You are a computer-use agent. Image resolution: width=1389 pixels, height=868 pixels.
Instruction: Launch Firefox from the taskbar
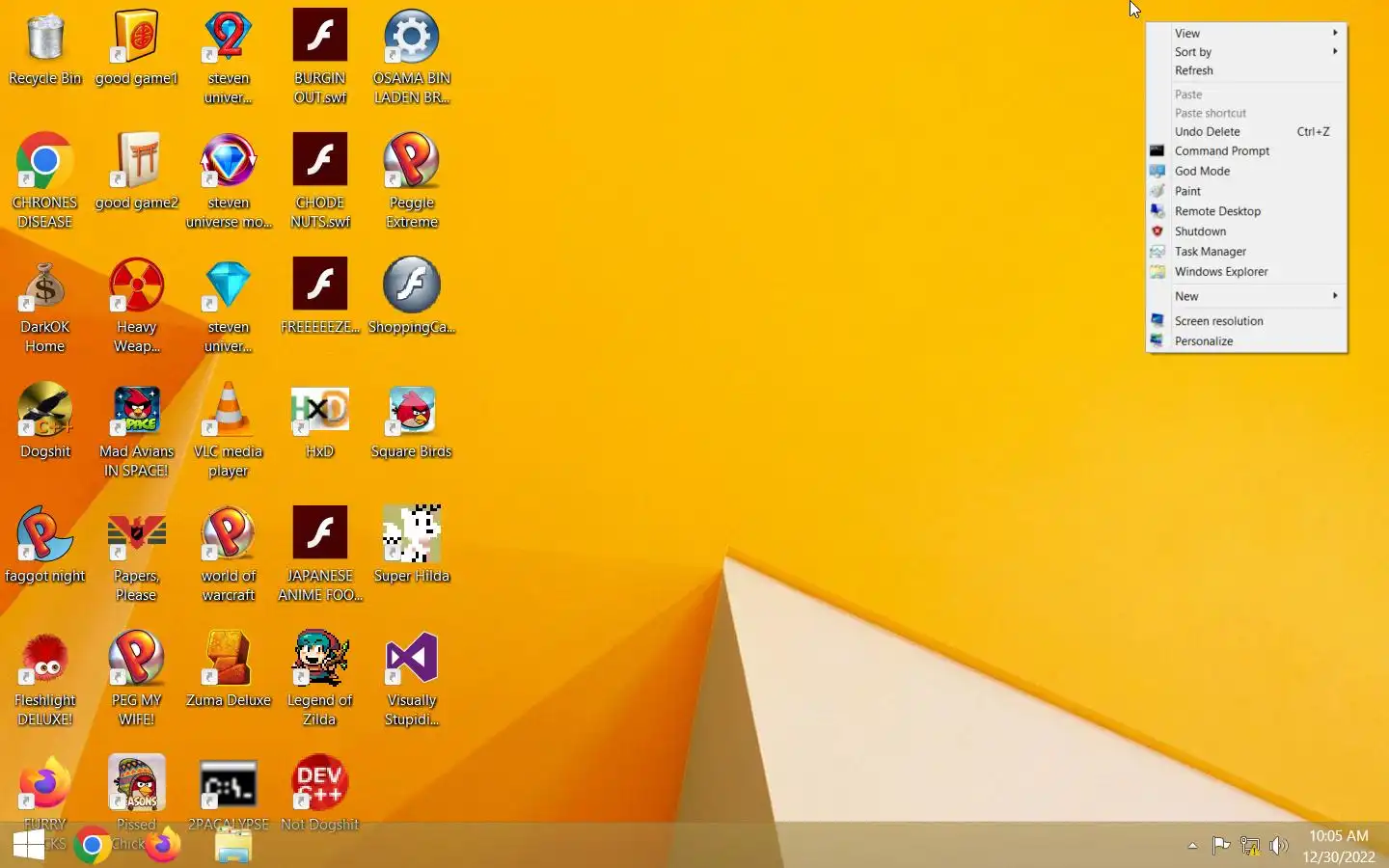coord(162,846)
